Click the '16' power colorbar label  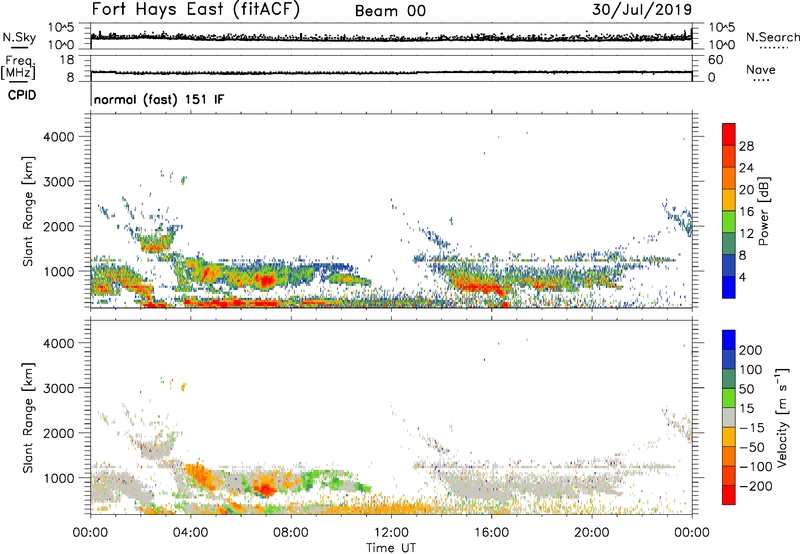[x=746, y=212]
